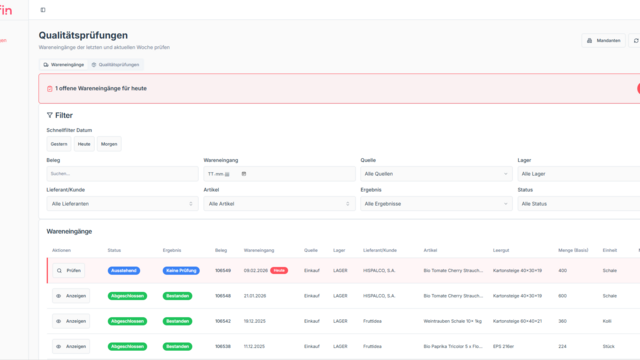Open the Wareneingang calendar picker icon

coord(244,174)
